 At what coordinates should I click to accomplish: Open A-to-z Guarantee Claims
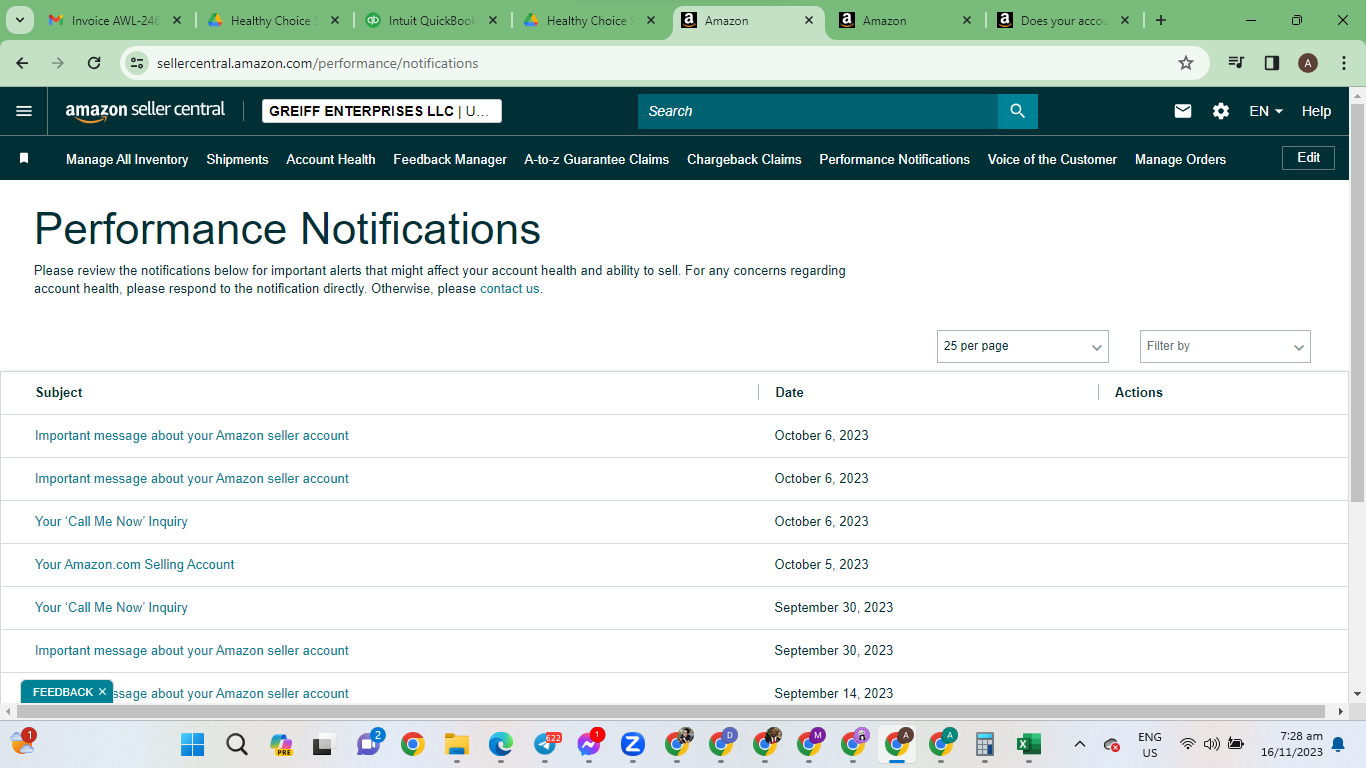click(x=597, y=159)
